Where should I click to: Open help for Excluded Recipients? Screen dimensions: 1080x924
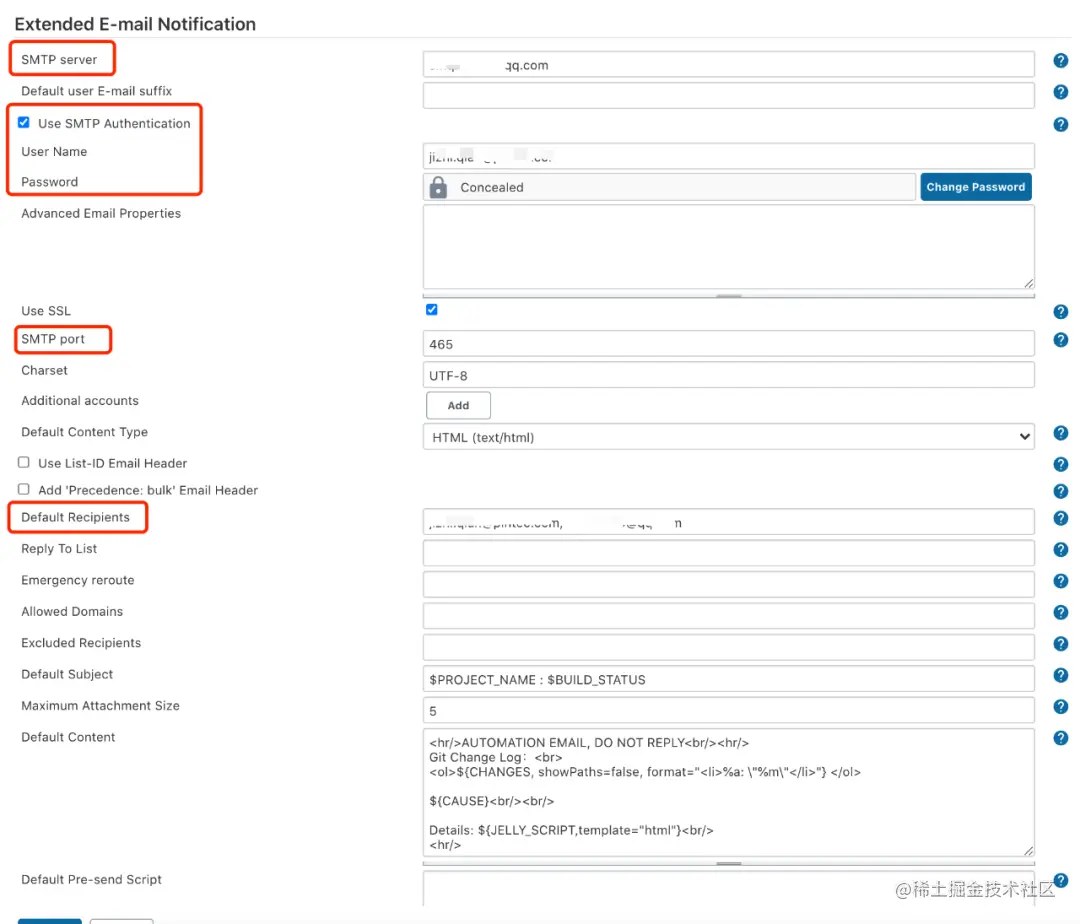click(x=1060, y=644)
